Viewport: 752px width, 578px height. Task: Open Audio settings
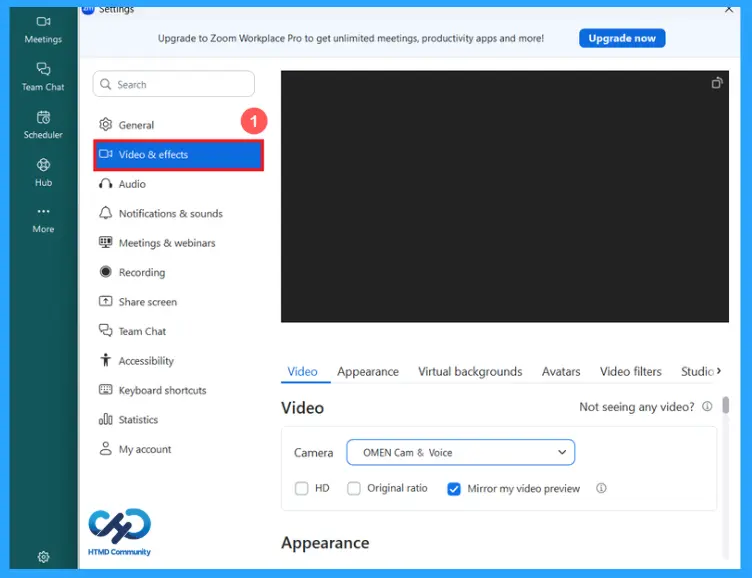click(x=178, y=184)
